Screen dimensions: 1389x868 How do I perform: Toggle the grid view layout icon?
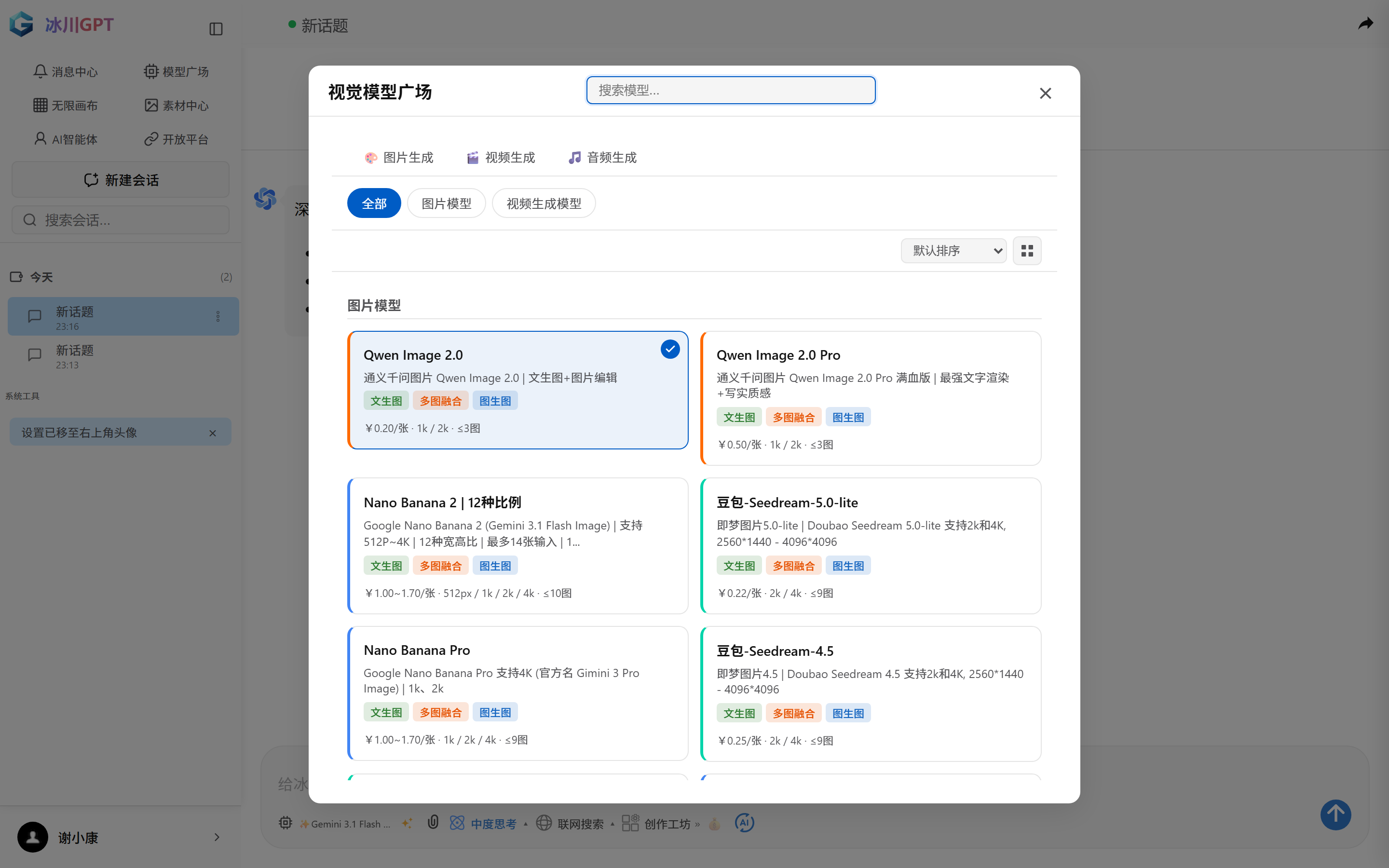coord(1027,251)
